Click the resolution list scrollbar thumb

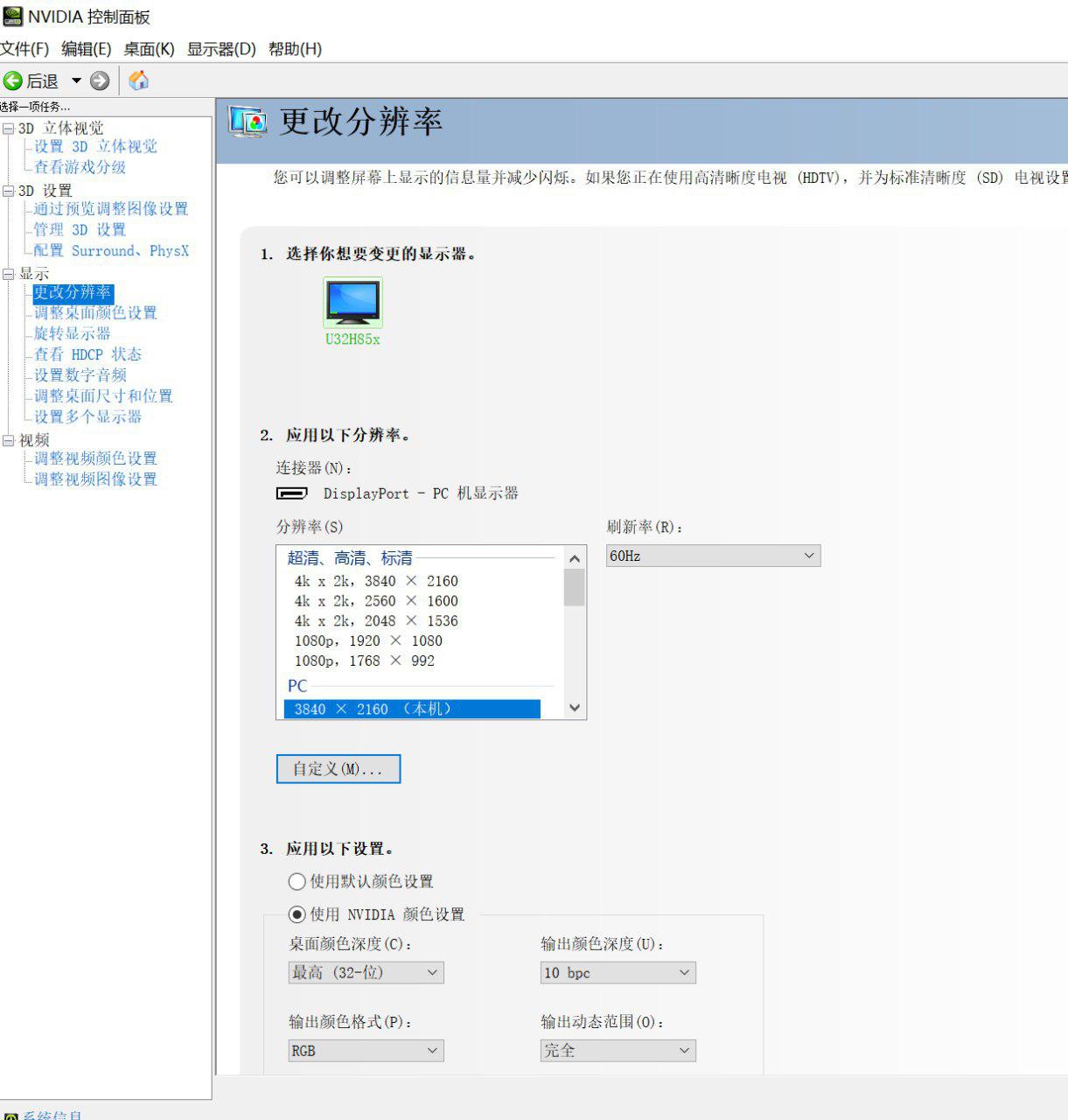(x=575, y=587)
